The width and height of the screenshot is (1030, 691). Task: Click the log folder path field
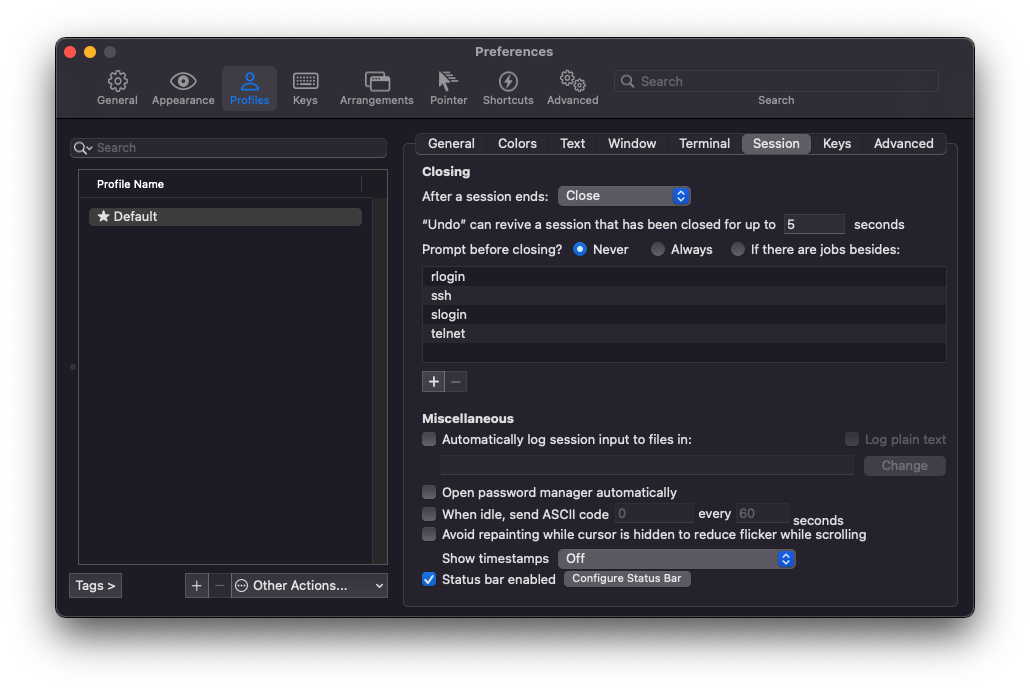(x=647, y=466)
